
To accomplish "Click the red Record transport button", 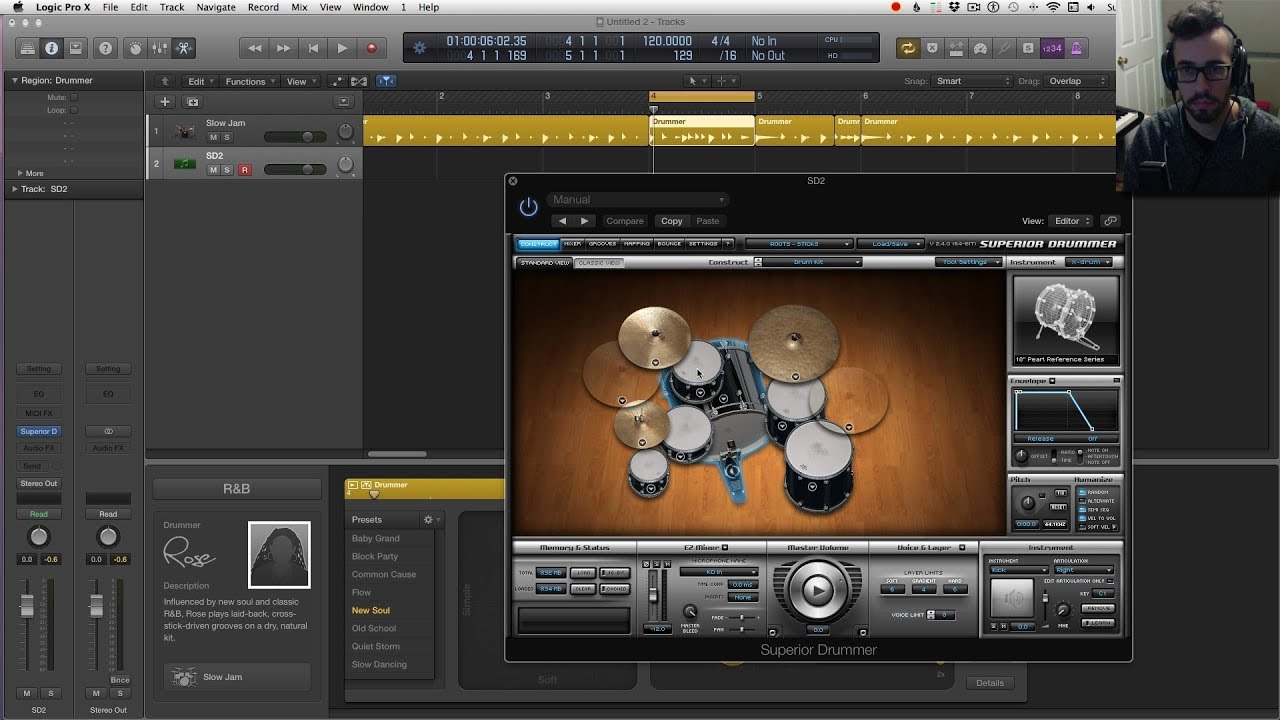I will coord(371,48).
